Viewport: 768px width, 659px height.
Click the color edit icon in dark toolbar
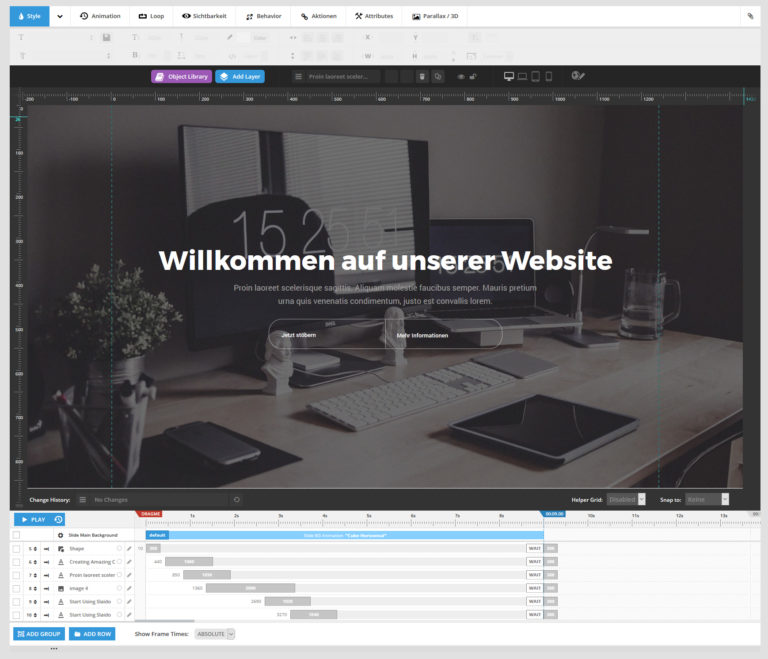578,75
